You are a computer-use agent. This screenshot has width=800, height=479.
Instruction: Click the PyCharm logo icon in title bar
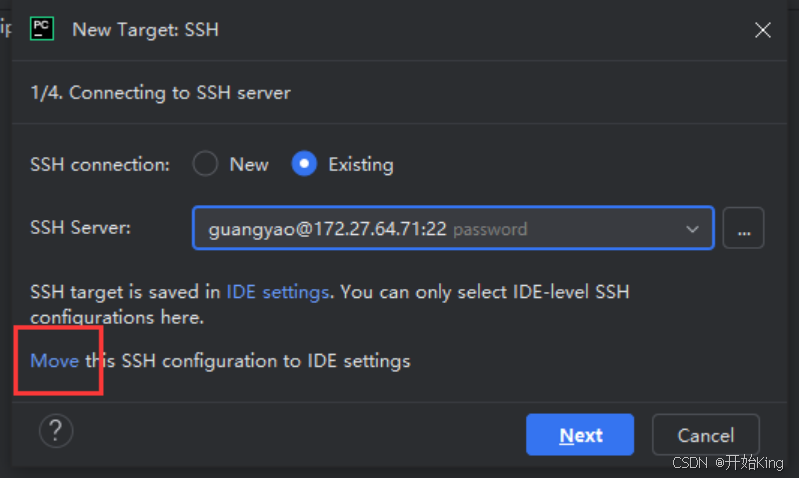click(x=42, y=29)
